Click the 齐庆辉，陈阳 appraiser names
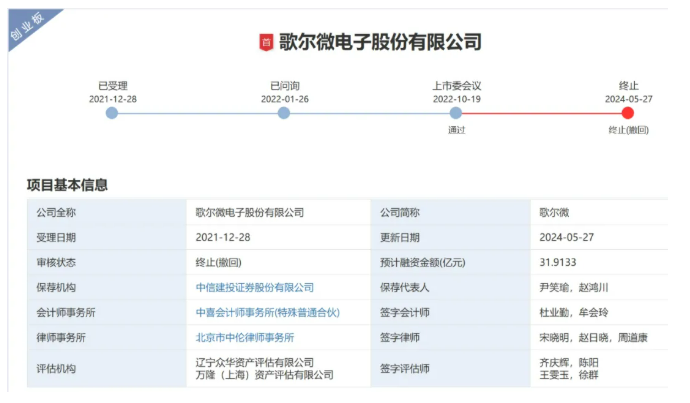The width and height of the screenshot is (690, 403). point(569,363)
